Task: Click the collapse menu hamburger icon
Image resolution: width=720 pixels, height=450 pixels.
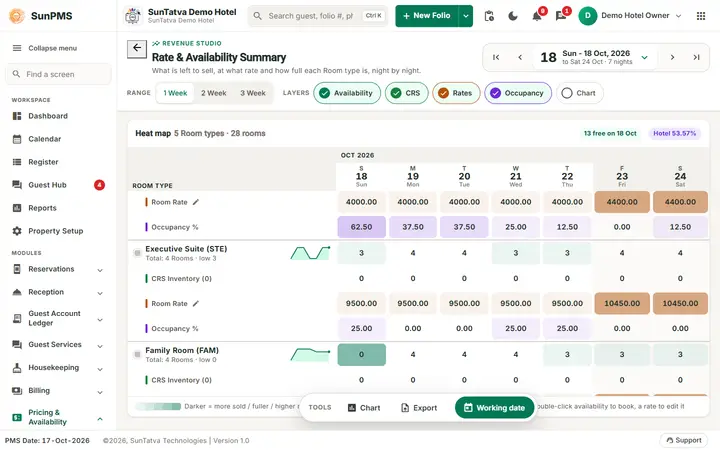Action: [17, 48]
